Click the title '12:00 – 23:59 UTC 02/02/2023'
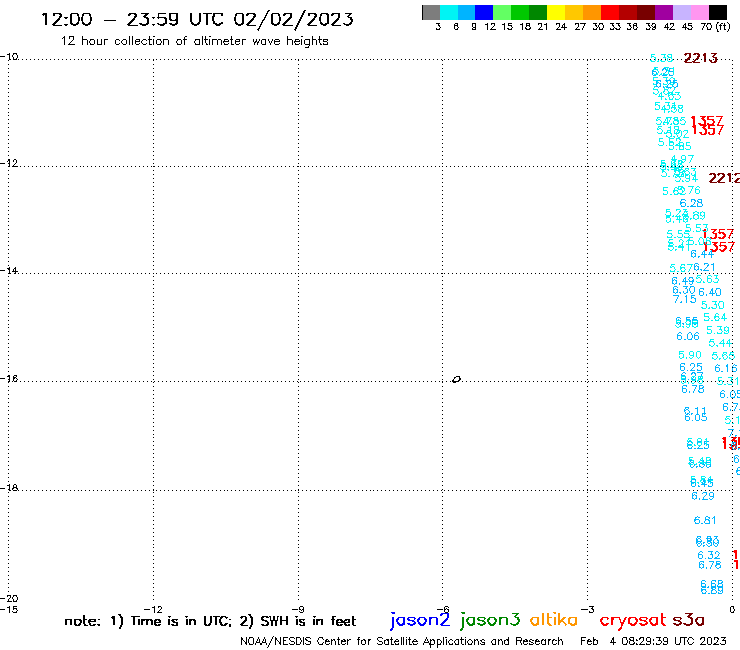Image resolution: width=740 pixels, height=650 pixels. (x=197, y=19)
